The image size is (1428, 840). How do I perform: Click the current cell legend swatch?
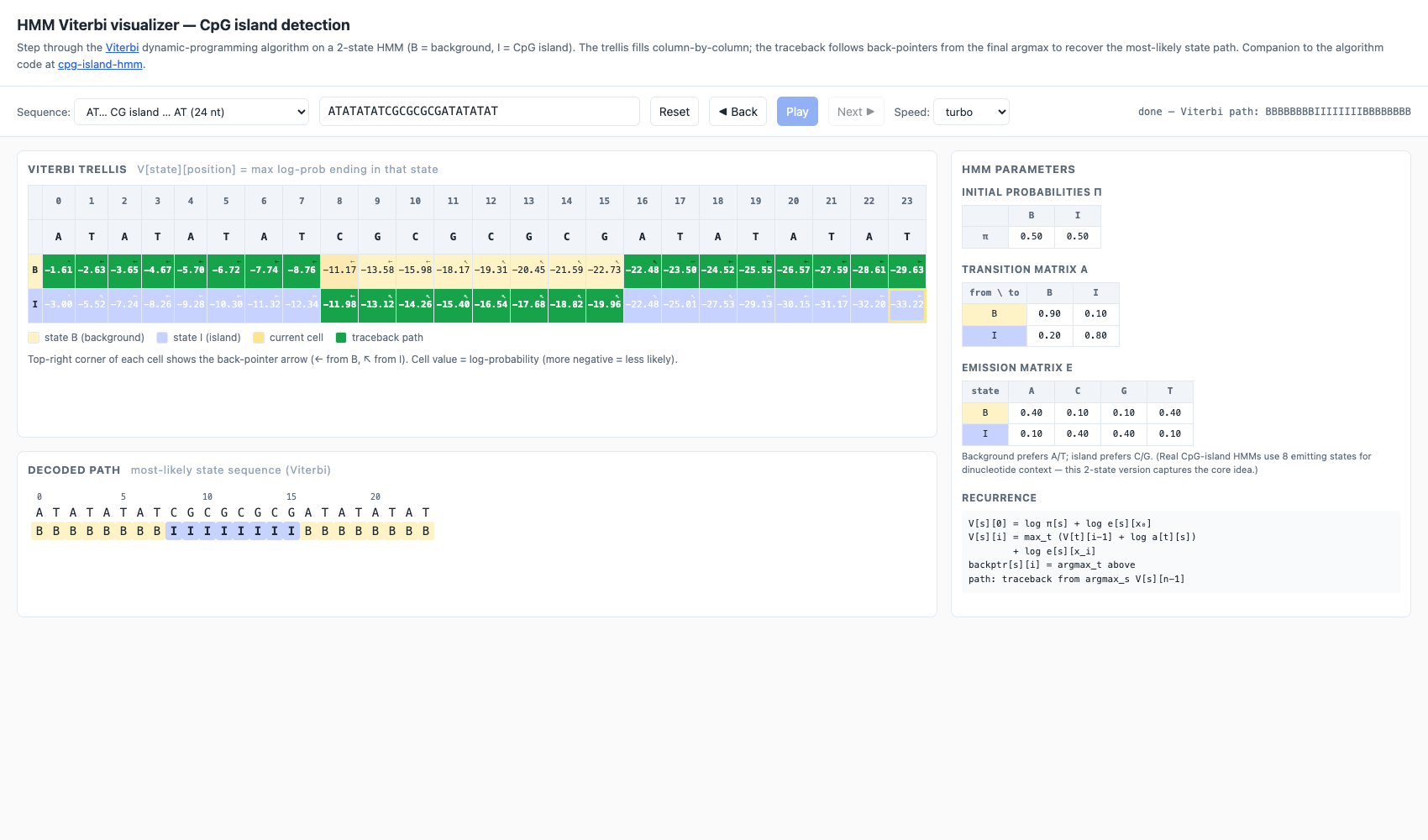coord(259,338)
